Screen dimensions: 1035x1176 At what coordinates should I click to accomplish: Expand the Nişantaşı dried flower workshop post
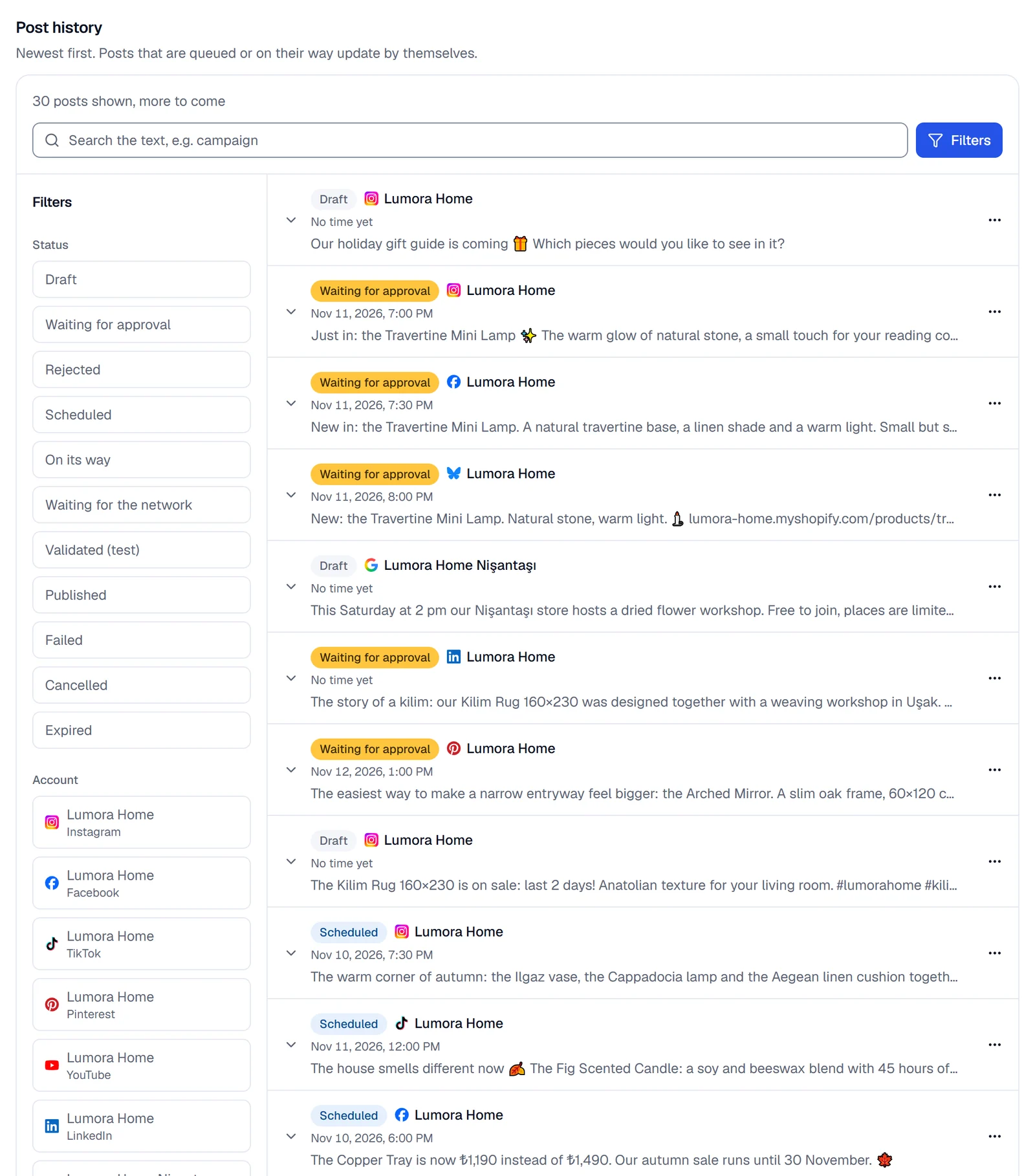tap(291, 587)
